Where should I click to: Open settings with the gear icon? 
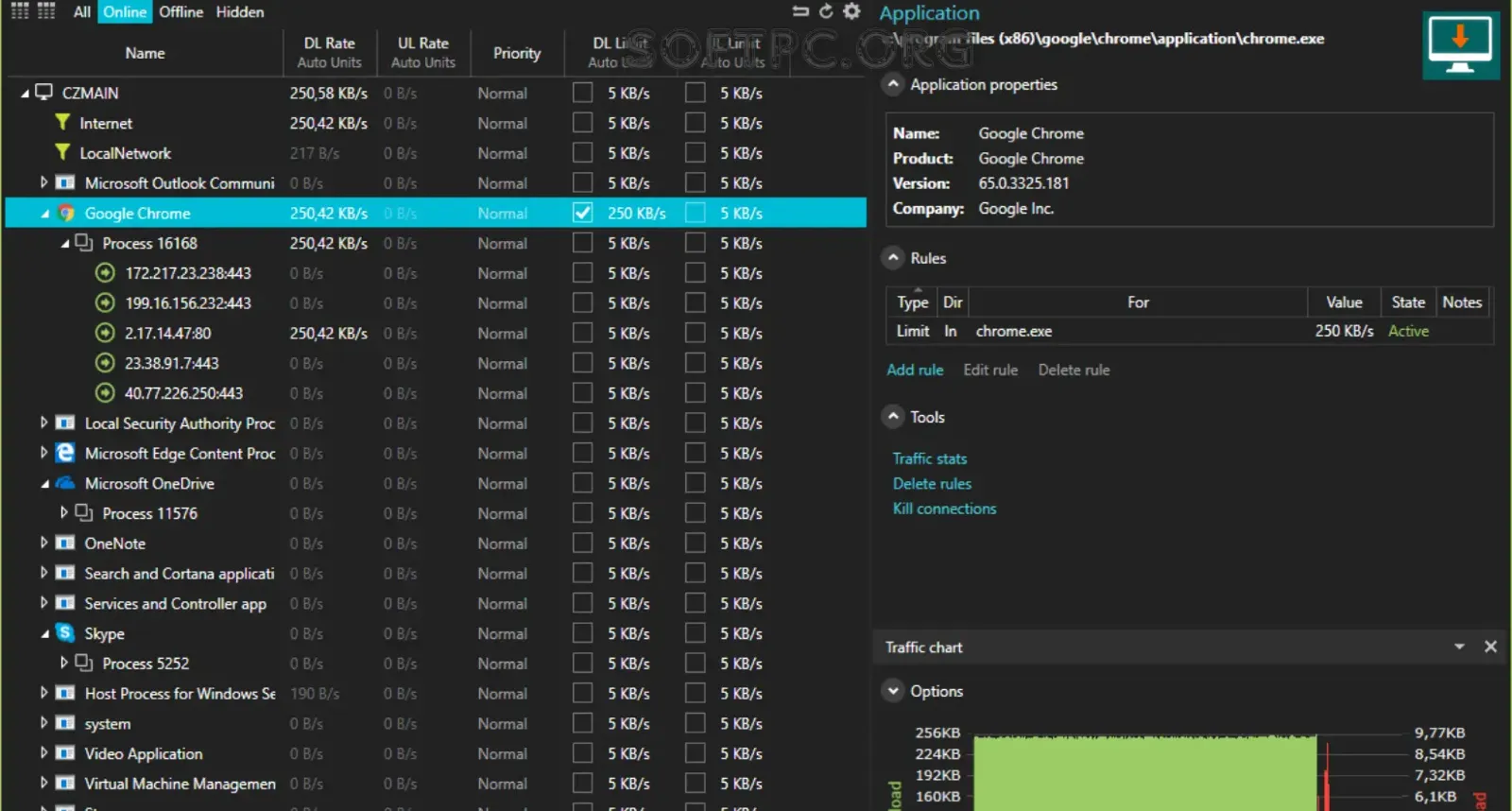pyautogui.click(x=851, y=11)
